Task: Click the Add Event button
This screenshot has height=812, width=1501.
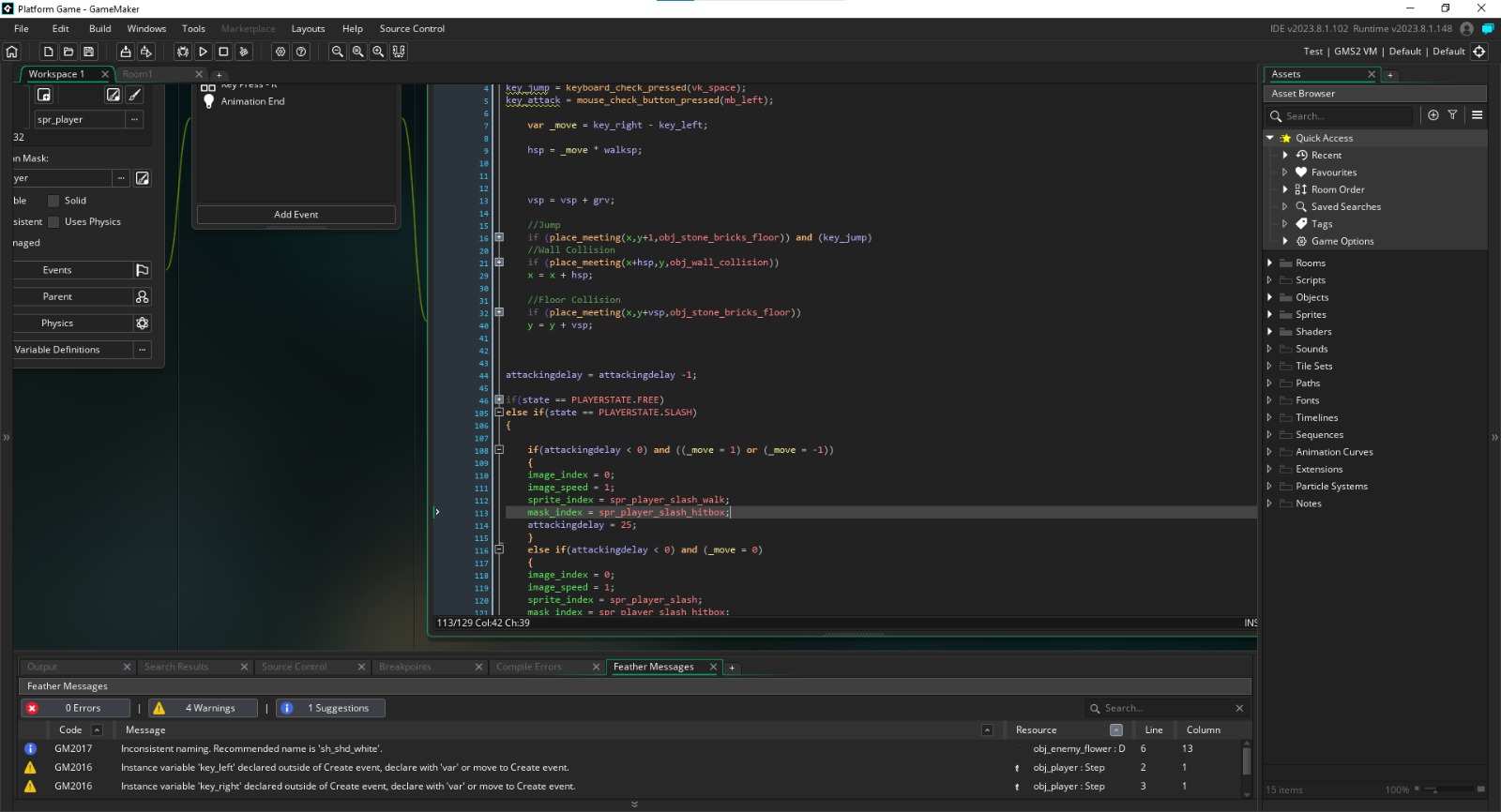Action: coord(296,215)
